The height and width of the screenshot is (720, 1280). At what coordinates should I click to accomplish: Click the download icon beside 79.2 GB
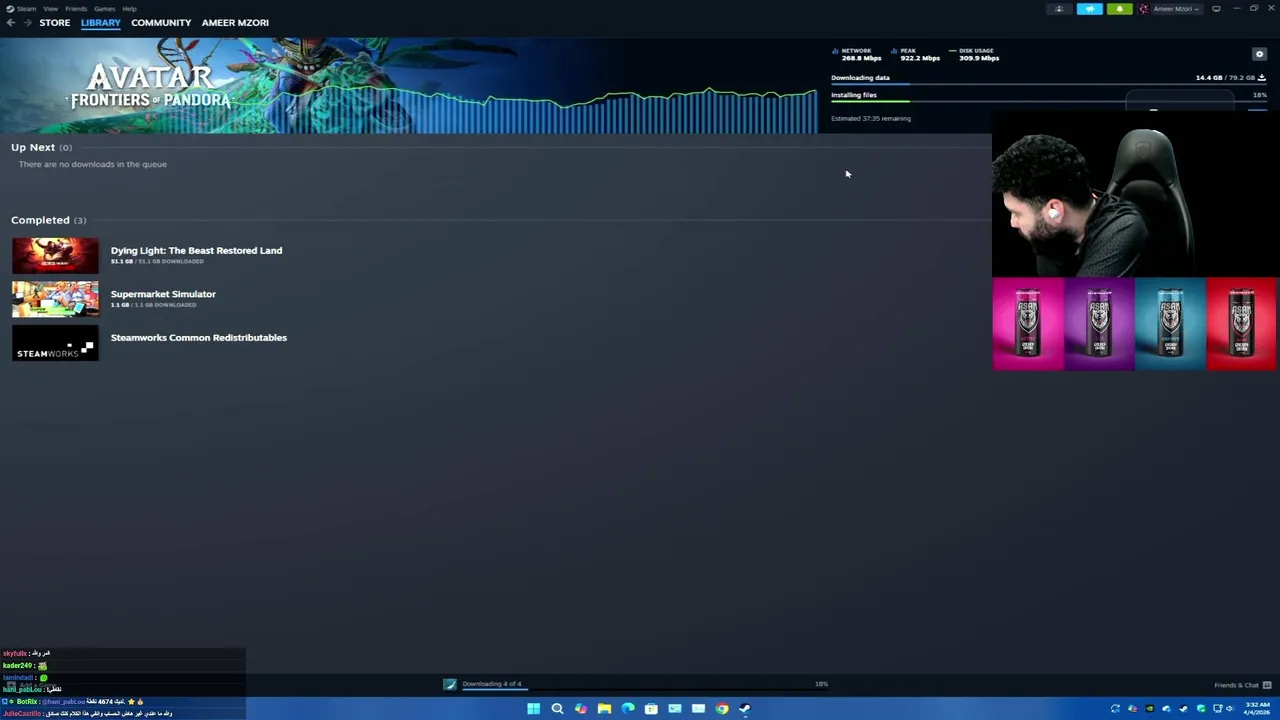[x=1262, y=77]
